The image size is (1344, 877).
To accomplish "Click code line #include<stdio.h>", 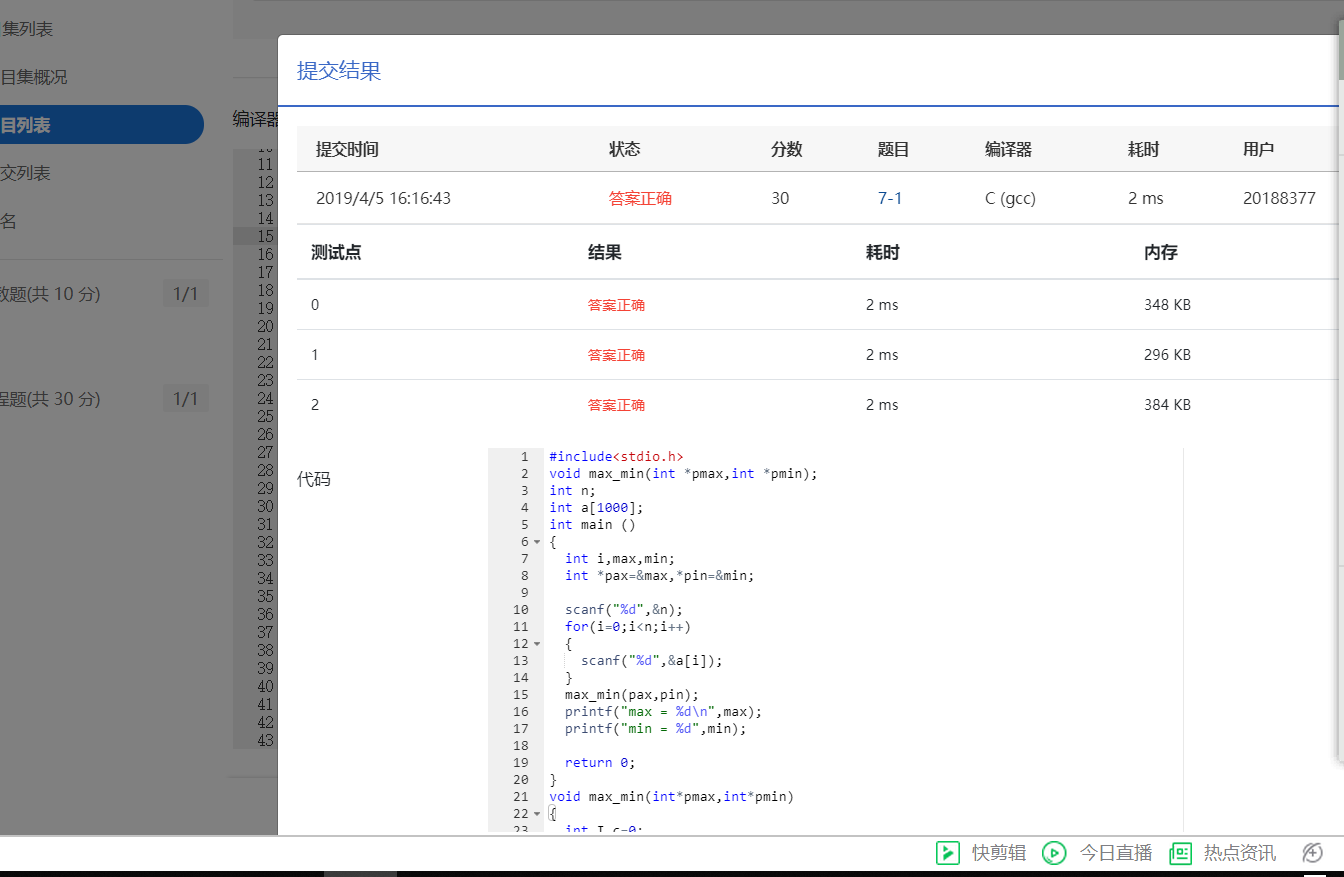I will [x=616, y=457].
